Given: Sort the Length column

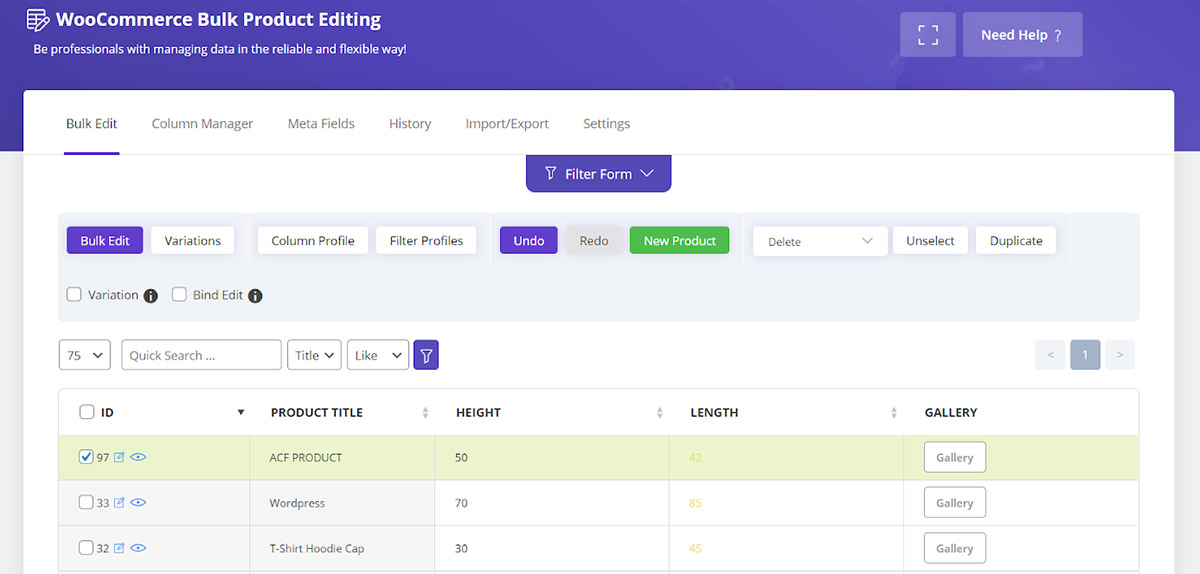Looking at the screenshot, I should click(x=894, y=413).
